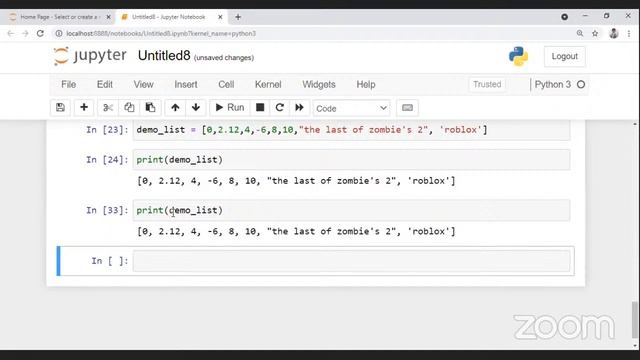The height and width of the screenshot is (360, 640).
Task: Open the Help menu
Action: click(366, 84)
